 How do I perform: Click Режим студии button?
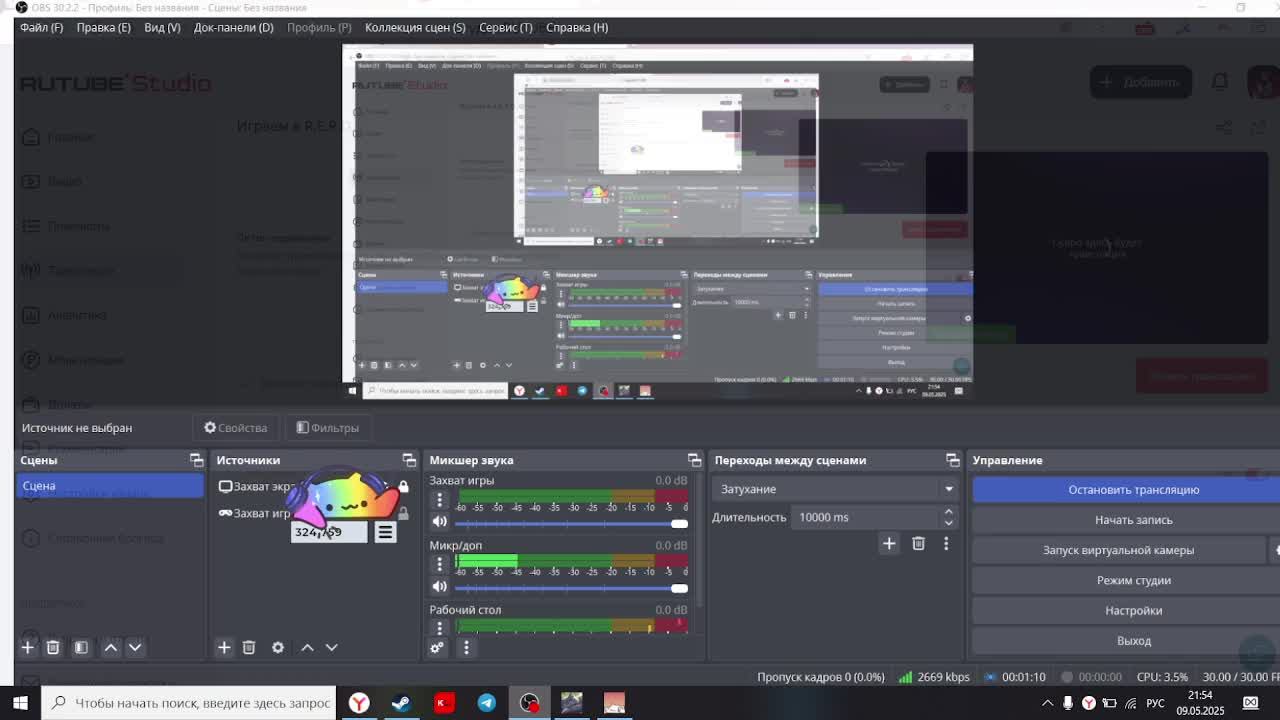[x=1127, y=580]
